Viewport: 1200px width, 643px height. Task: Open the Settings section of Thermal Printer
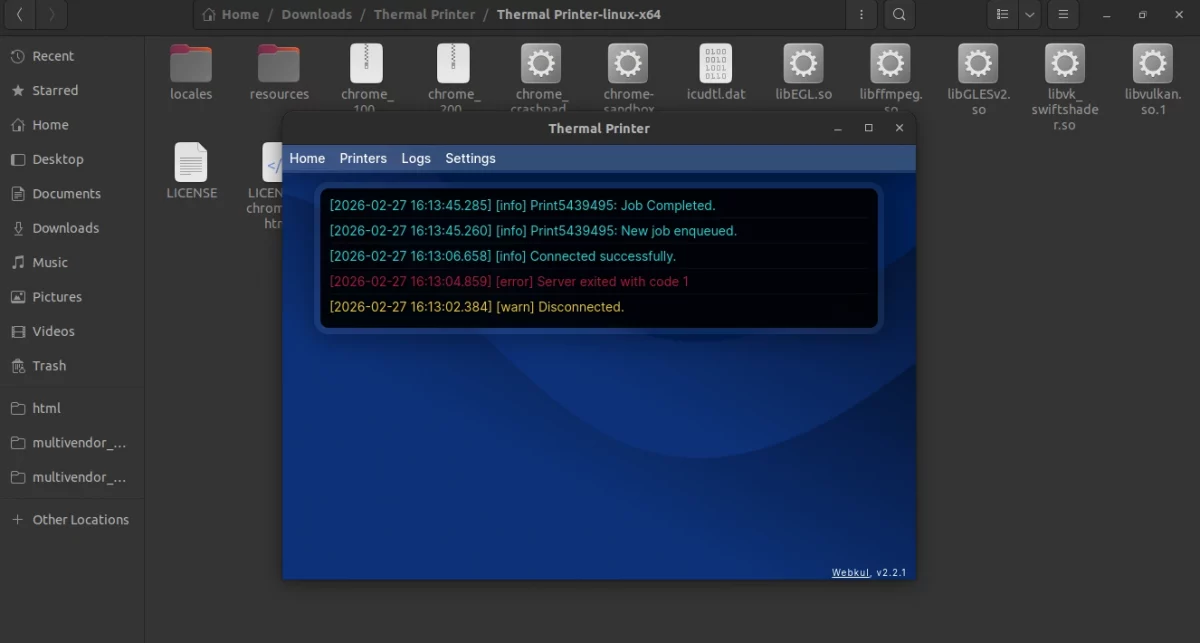pos(470,158)
